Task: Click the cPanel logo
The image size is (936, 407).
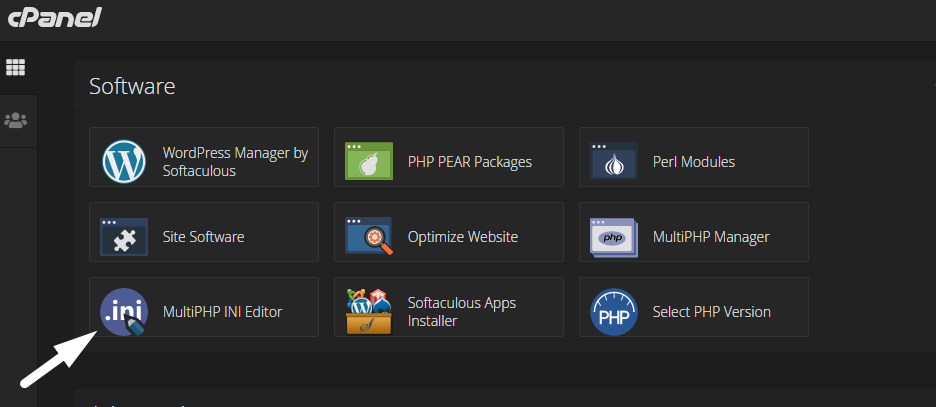Action: [54, 17]
